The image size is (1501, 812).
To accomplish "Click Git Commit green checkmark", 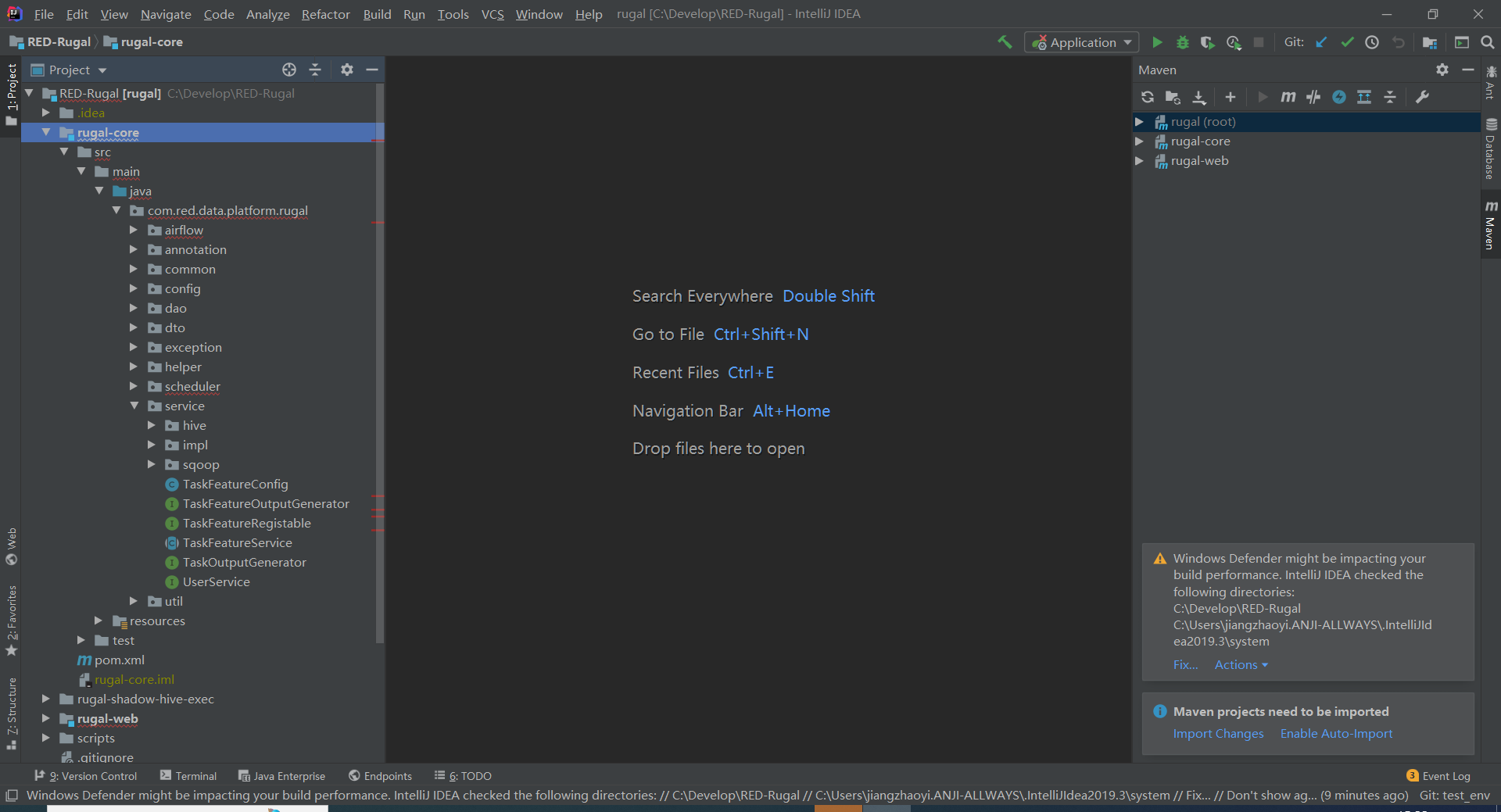I will tap(1347, 42).
